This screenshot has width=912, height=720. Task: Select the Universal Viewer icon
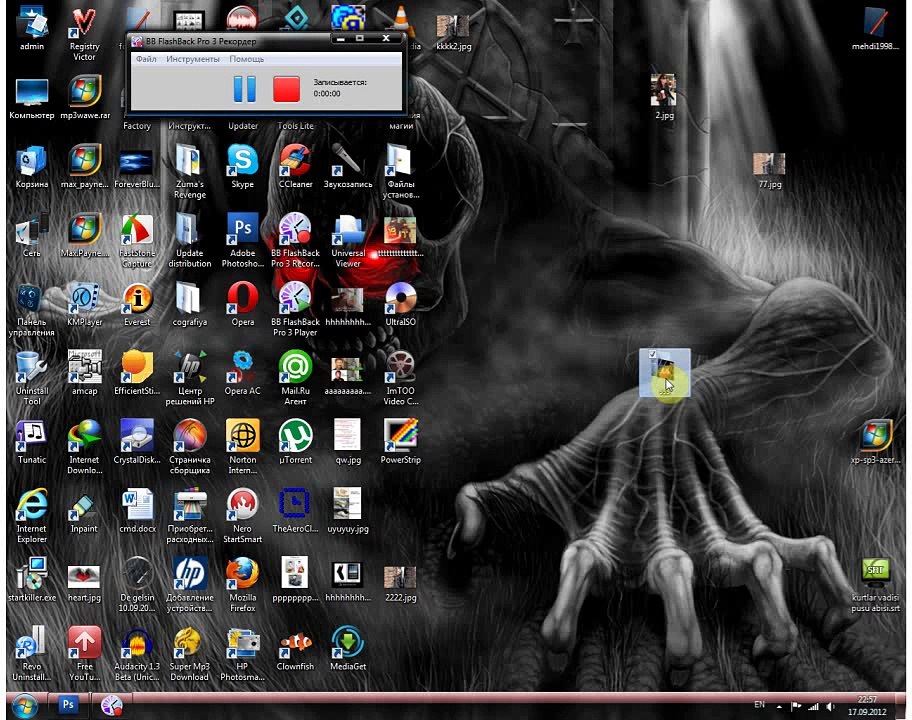pos(348,240)
